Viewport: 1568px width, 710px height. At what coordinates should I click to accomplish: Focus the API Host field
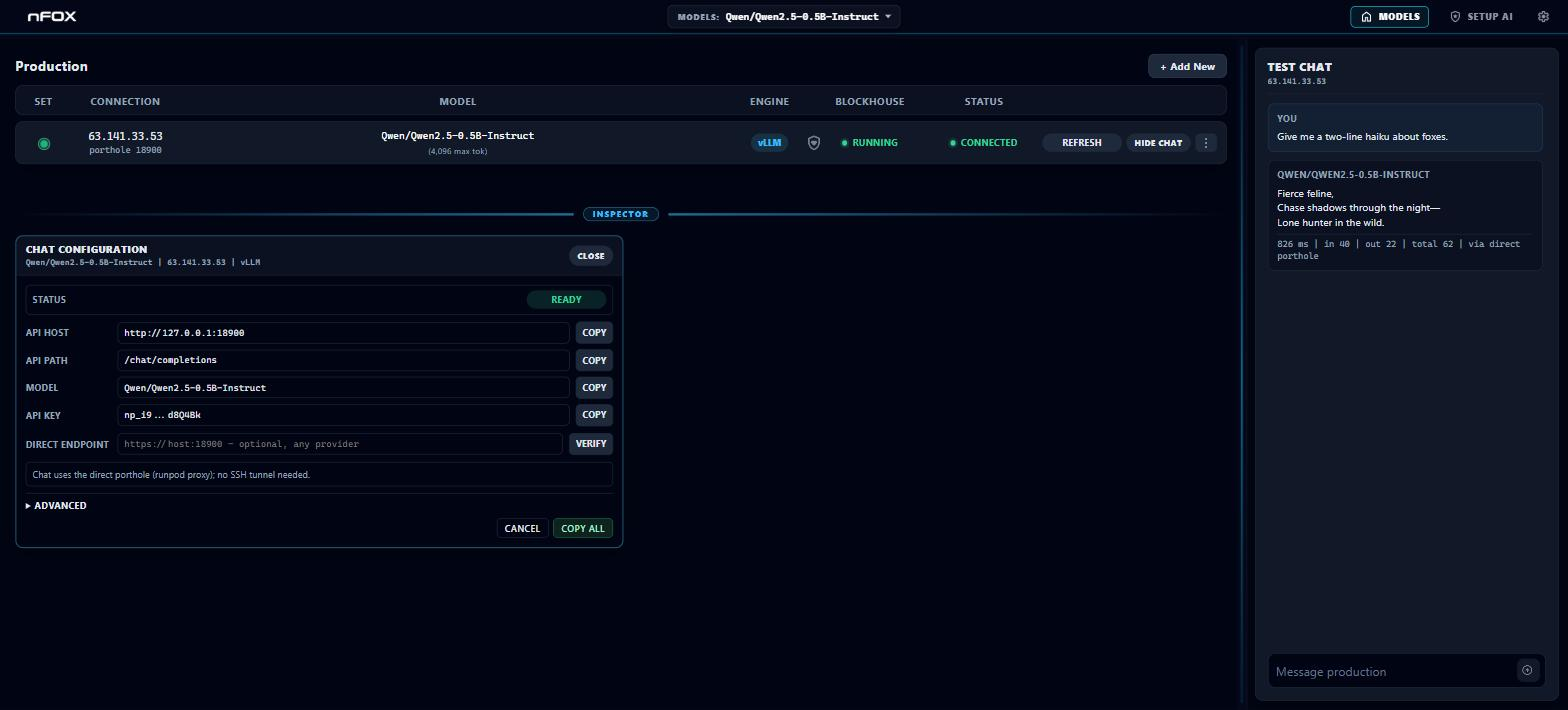[x=343, y=333]
